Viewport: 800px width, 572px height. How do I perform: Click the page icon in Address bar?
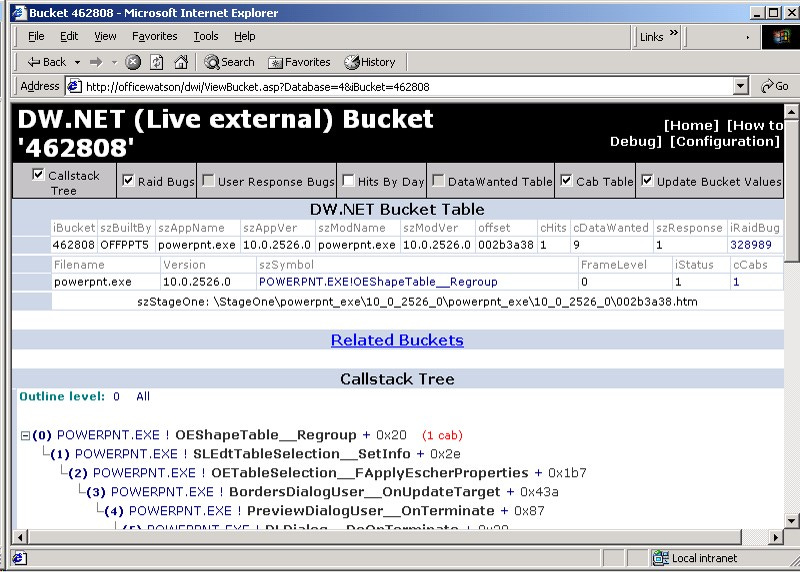74,86
